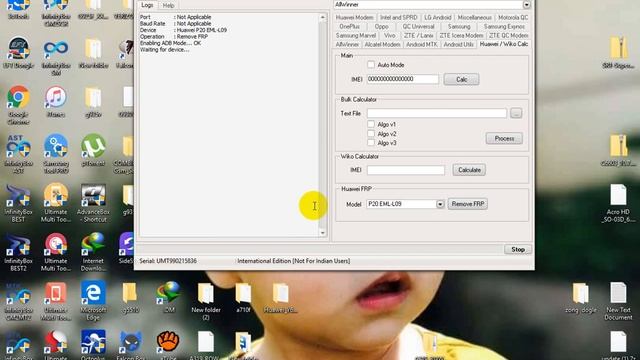Open the Huawei y6 desktop folder
Viewport: 640px width, 360px height.
280,298
